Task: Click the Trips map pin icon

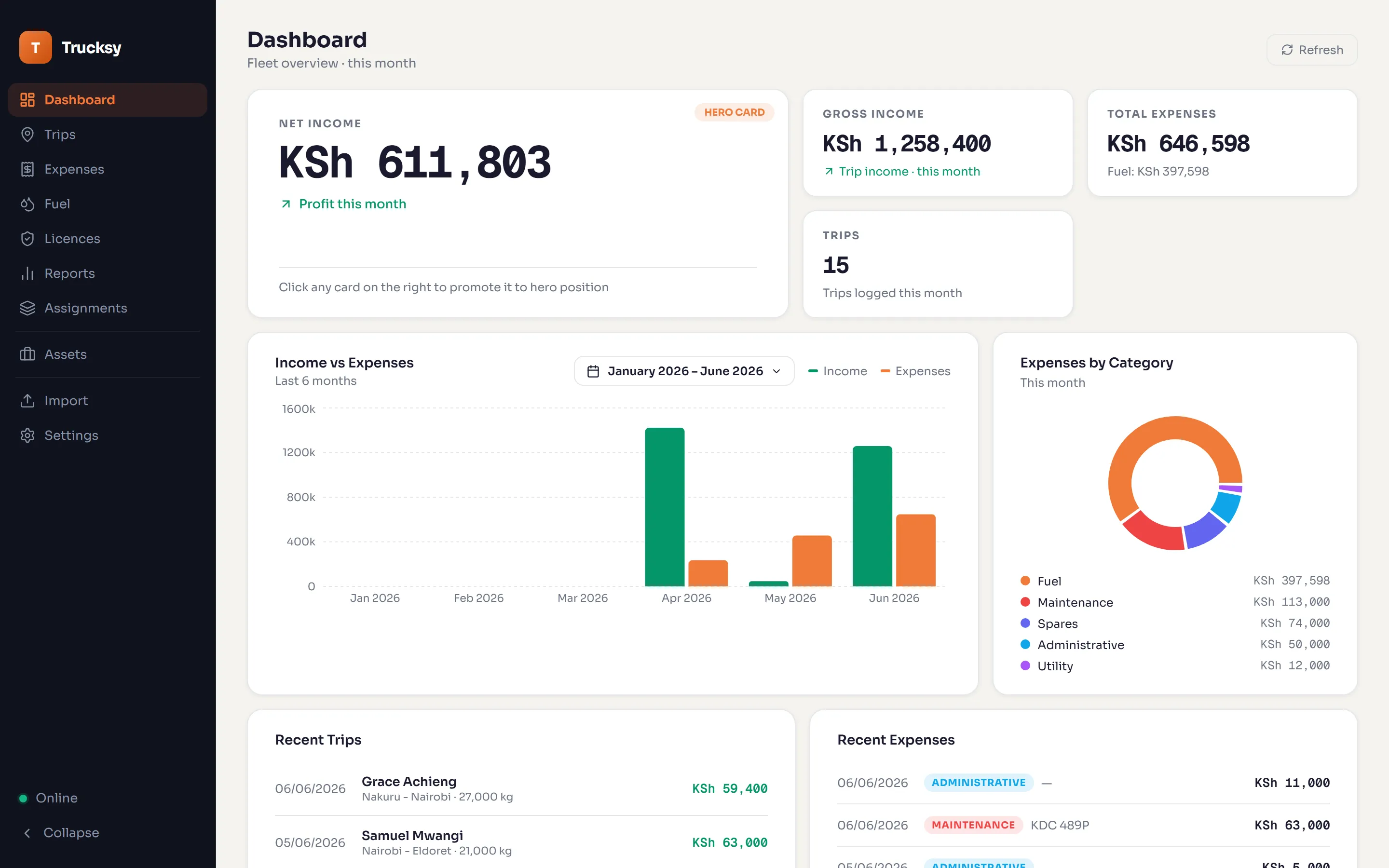Action: coord(27,135)
